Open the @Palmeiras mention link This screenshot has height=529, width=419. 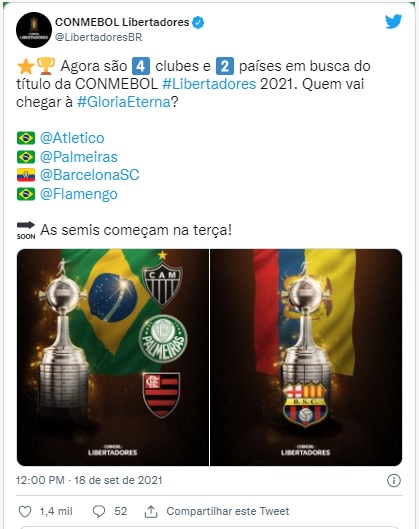coord(79,157)
